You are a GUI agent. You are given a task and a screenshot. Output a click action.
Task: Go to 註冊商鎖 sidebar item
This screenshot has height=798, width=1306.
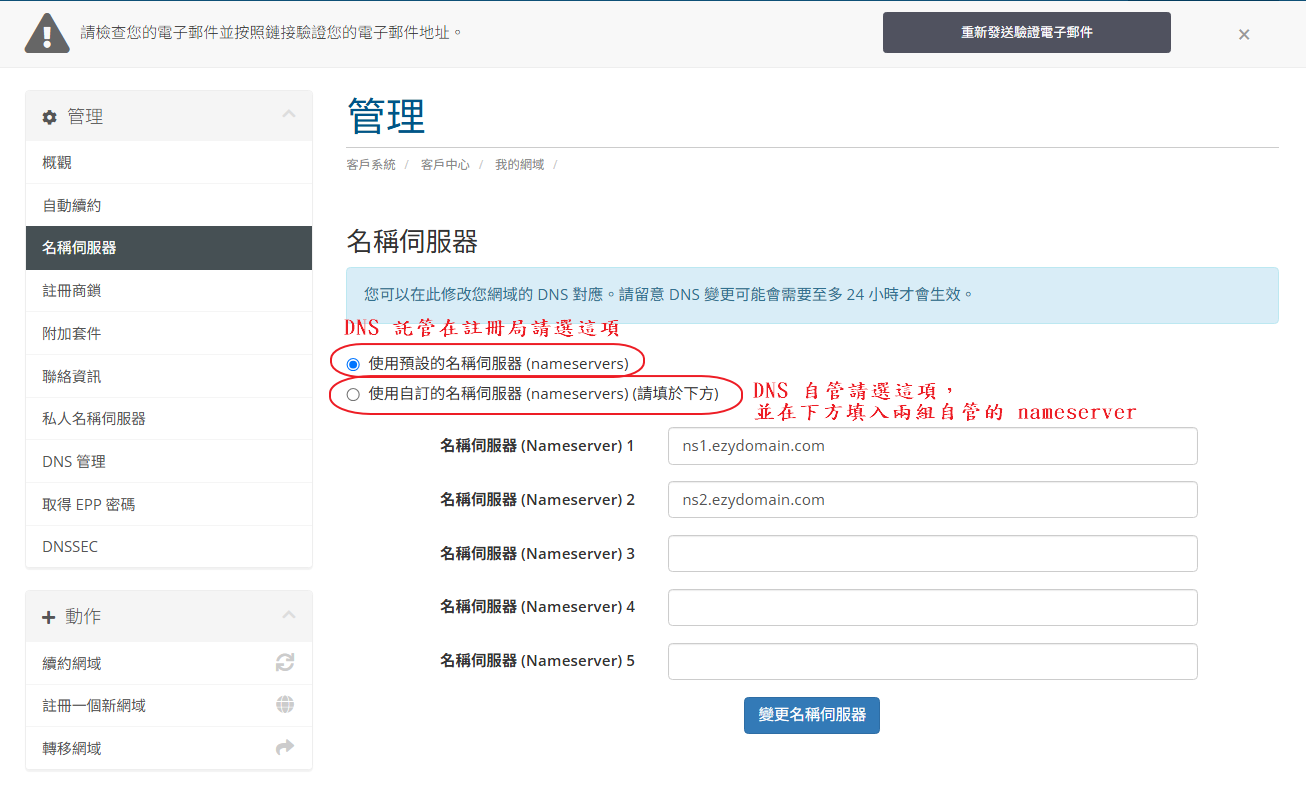coord(71,290)
